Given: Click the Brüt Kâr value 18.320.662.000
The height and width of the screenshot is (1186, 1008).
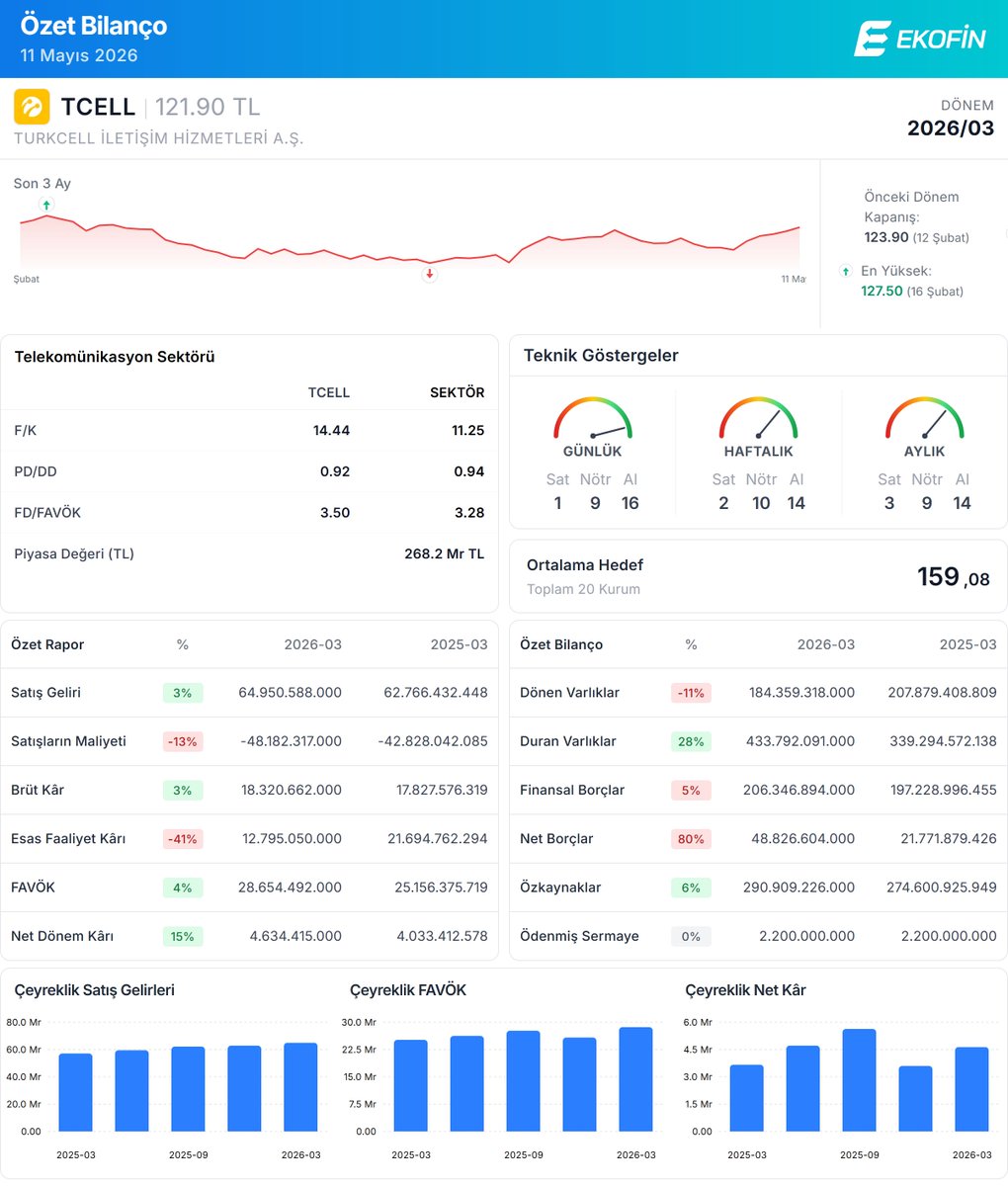Looking at the screenshot, I should coord(292,790).
